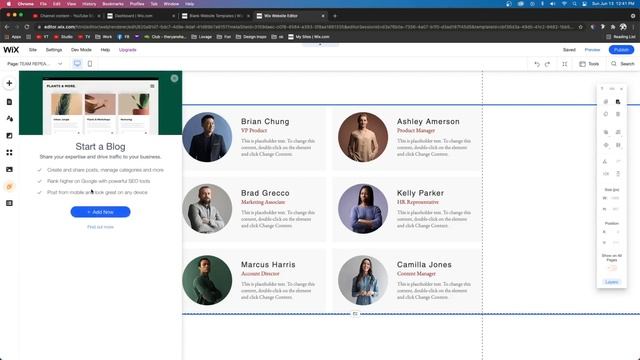Click the Publish button
Screen dimensions: 640x360
[621, 50]
